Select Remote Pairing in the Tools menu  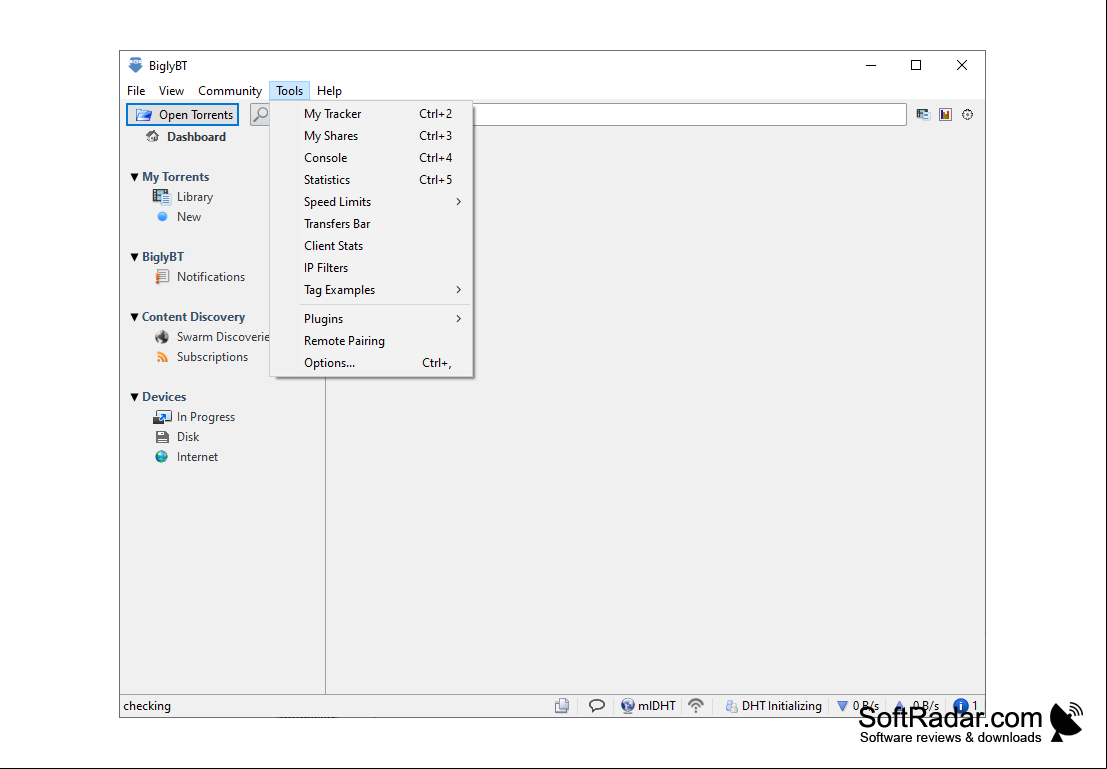pyautogui.click(x=371, y=341)
